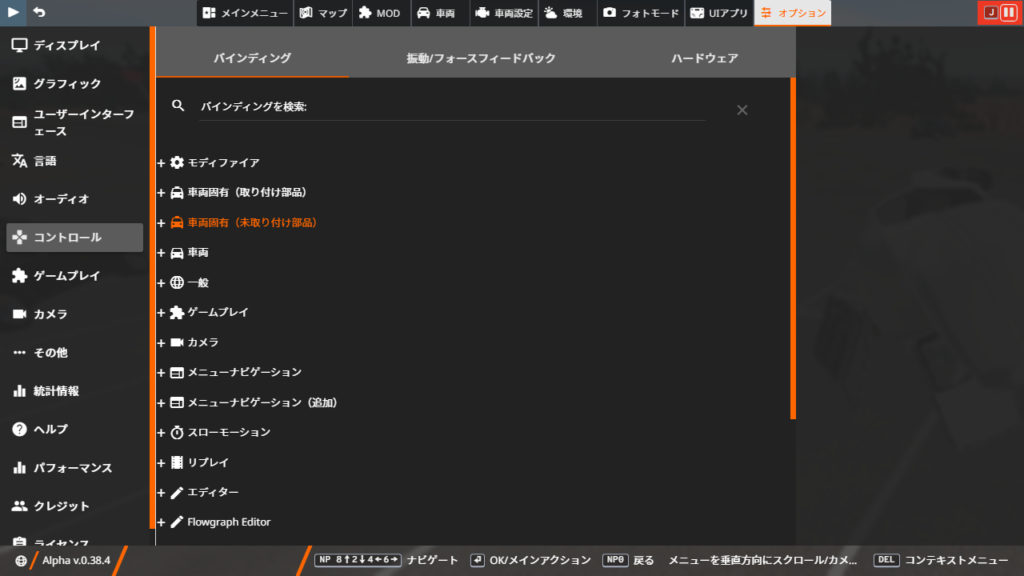Image resolution: width=1024 pixels, height=576 pixels.
Task: Switch to 振動/フォースフィードバック tab
Action: (x=480, y=58)
